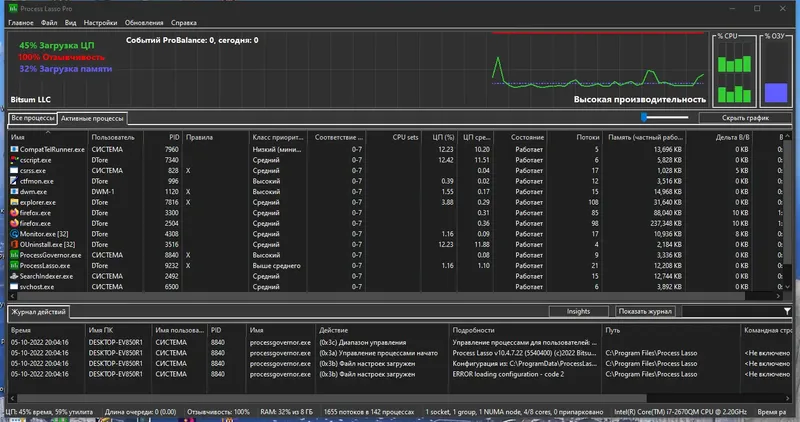Click the Показать журнал button

(645, 311)
